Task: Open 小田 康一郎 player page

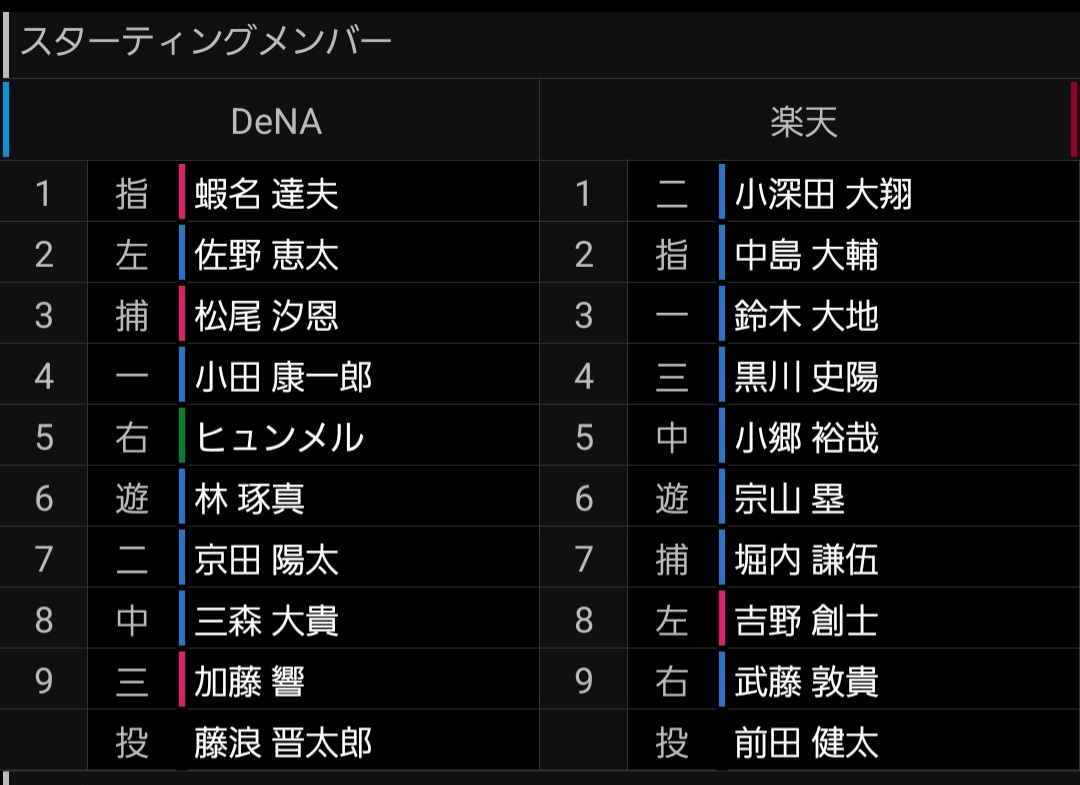Action: 283,377
